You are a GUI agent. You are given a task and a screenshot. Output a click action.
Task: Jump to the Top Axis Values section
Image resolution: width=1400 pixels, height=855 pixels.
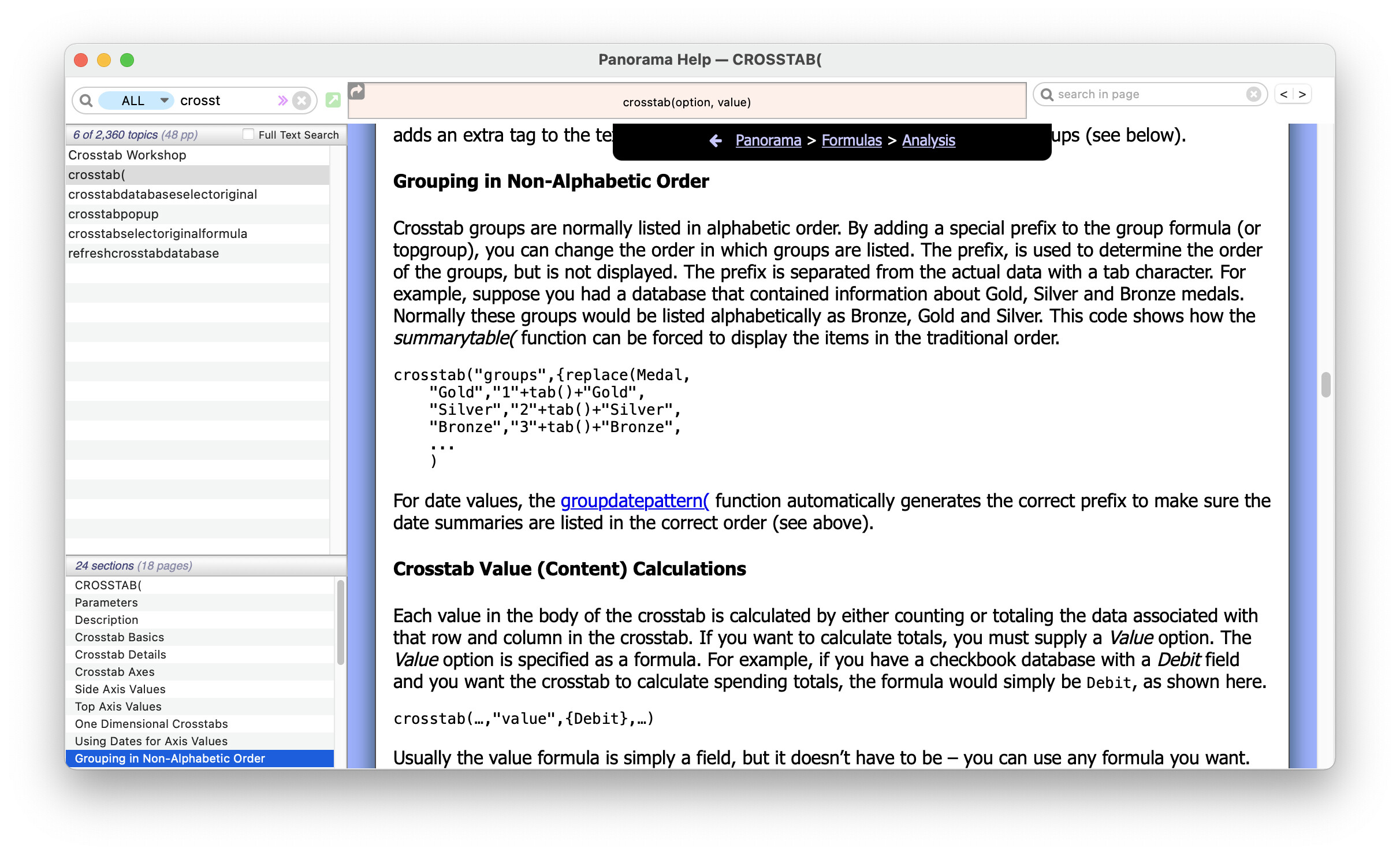pos(200,707)
